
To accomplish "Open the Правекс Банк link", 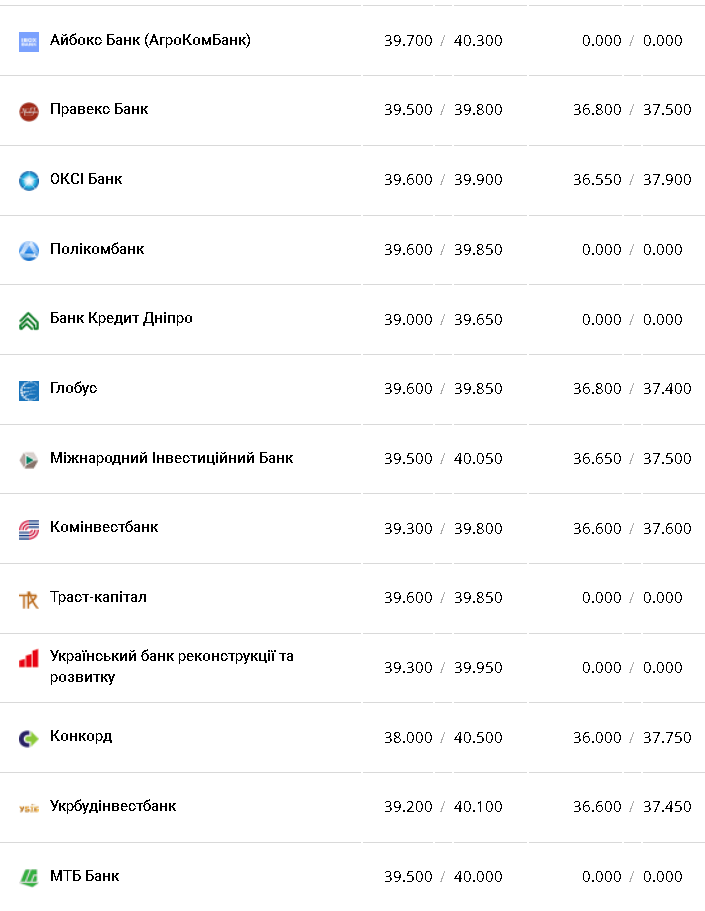I will tap(99, 109).
